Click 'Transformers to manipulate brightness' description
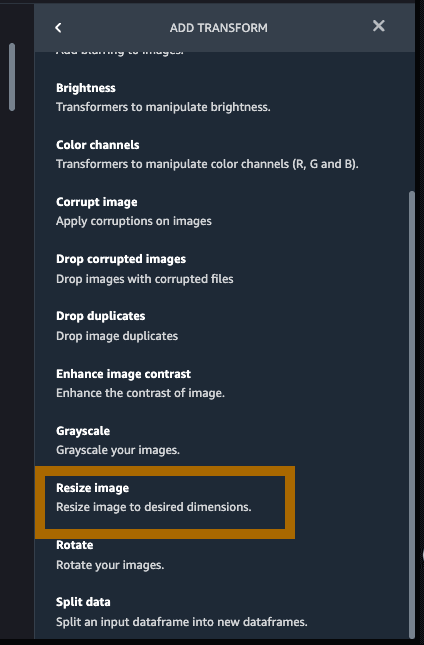This screenshot has width=424, height=645. pyautogui.click(x=163, y=107)
